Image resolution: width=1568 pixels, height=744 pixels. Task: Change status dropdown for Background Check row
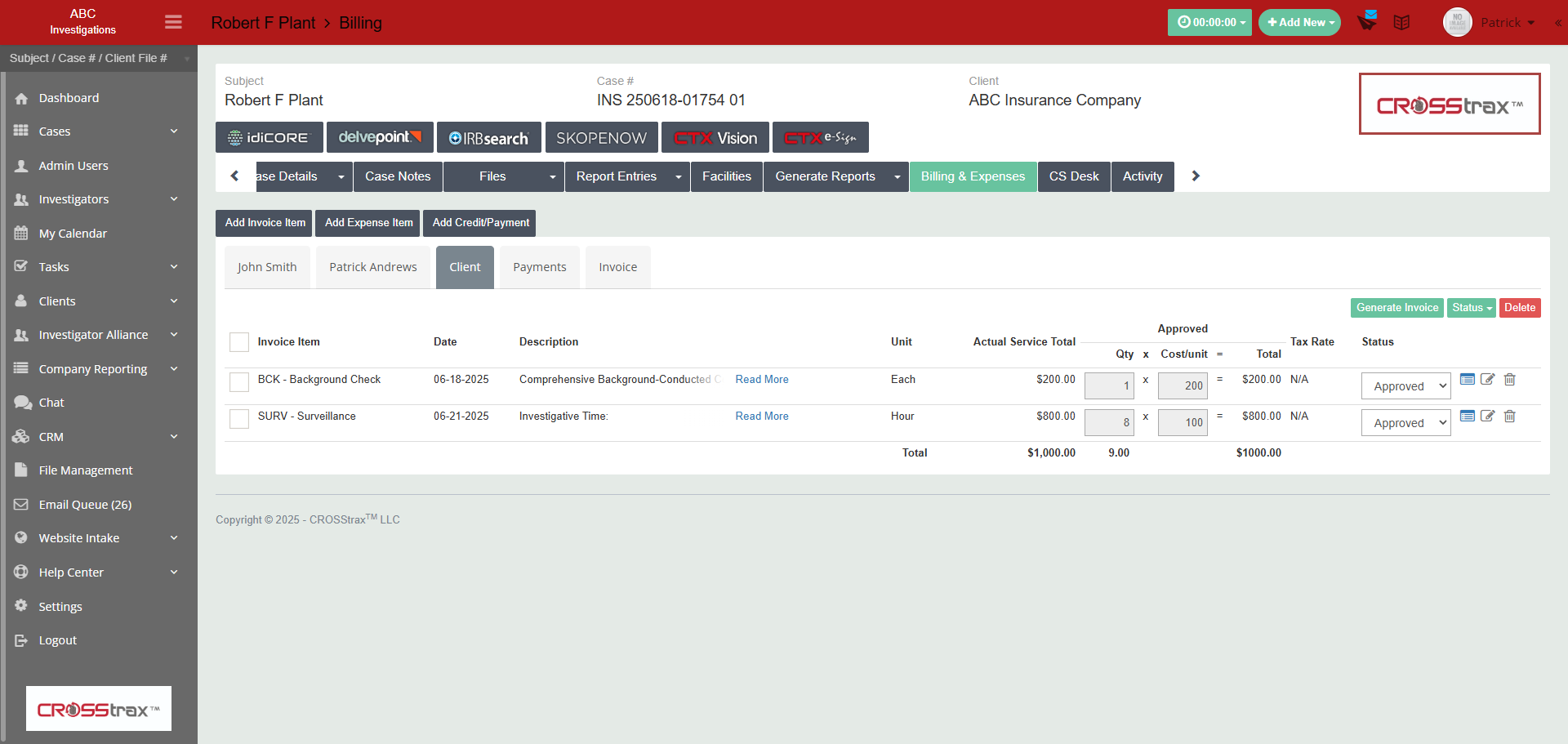coord(1405,386)
